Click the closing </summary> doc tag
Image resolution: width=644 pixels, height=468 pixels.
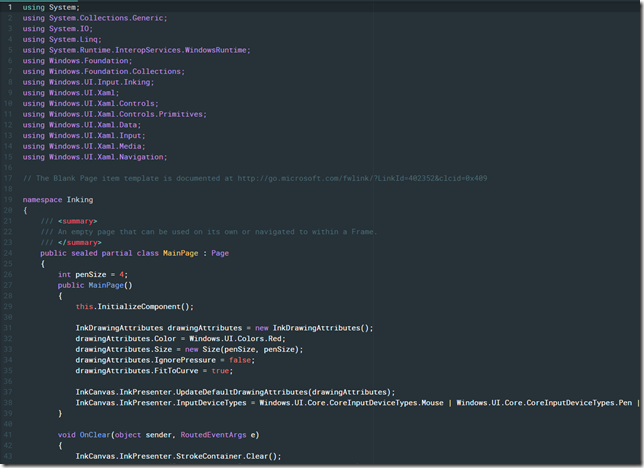click(80, 242)
